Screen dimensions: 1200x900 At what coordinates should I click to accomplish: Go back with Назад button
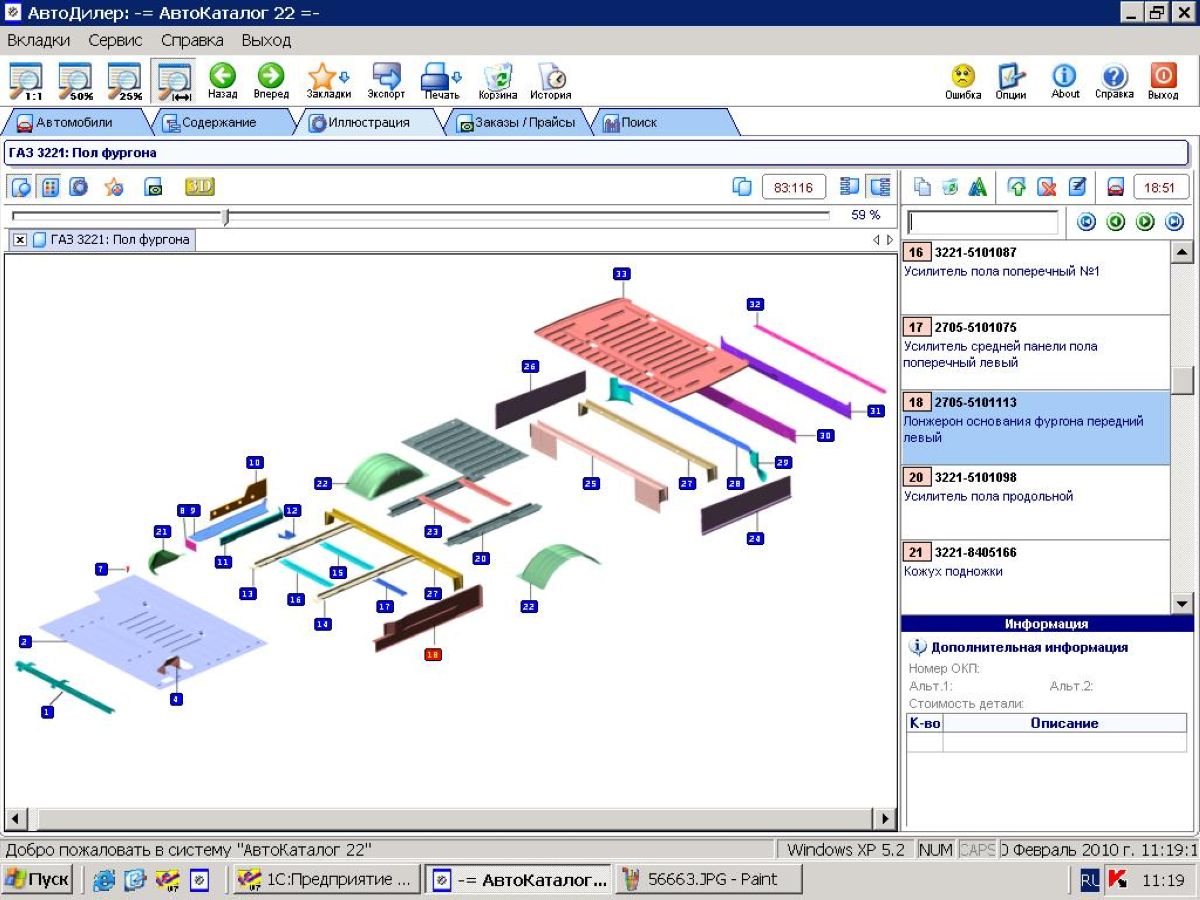[x=222, y=81]
